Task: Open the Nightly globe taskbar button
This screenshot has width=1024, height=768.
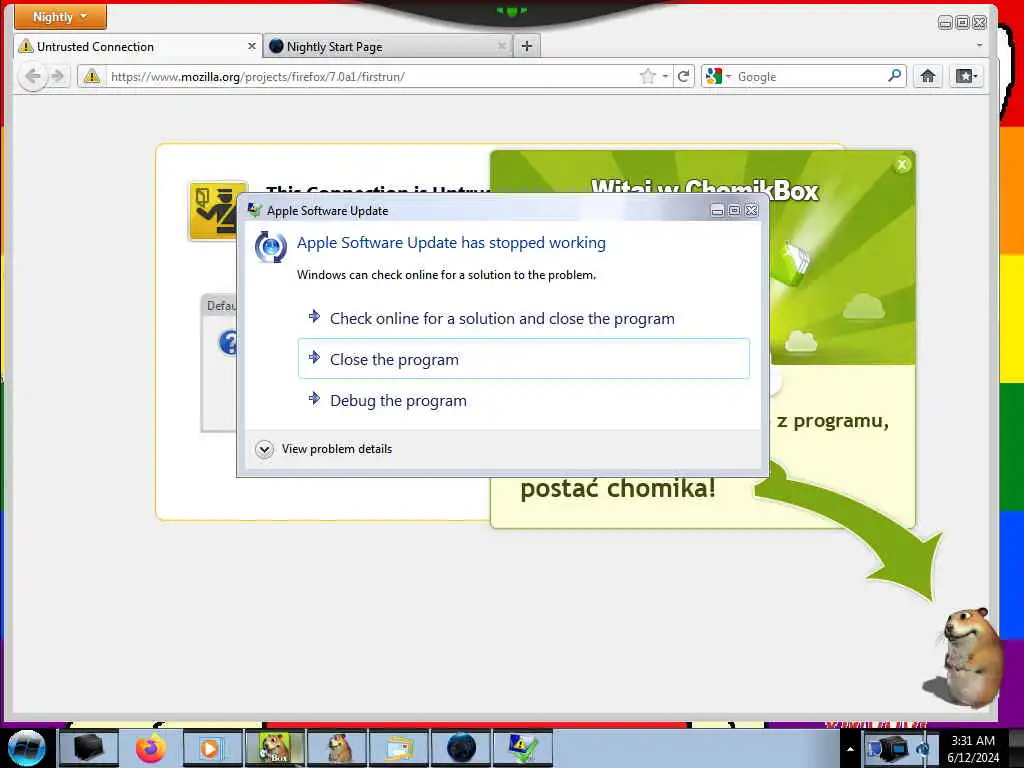Action: [x=461, y=748]
